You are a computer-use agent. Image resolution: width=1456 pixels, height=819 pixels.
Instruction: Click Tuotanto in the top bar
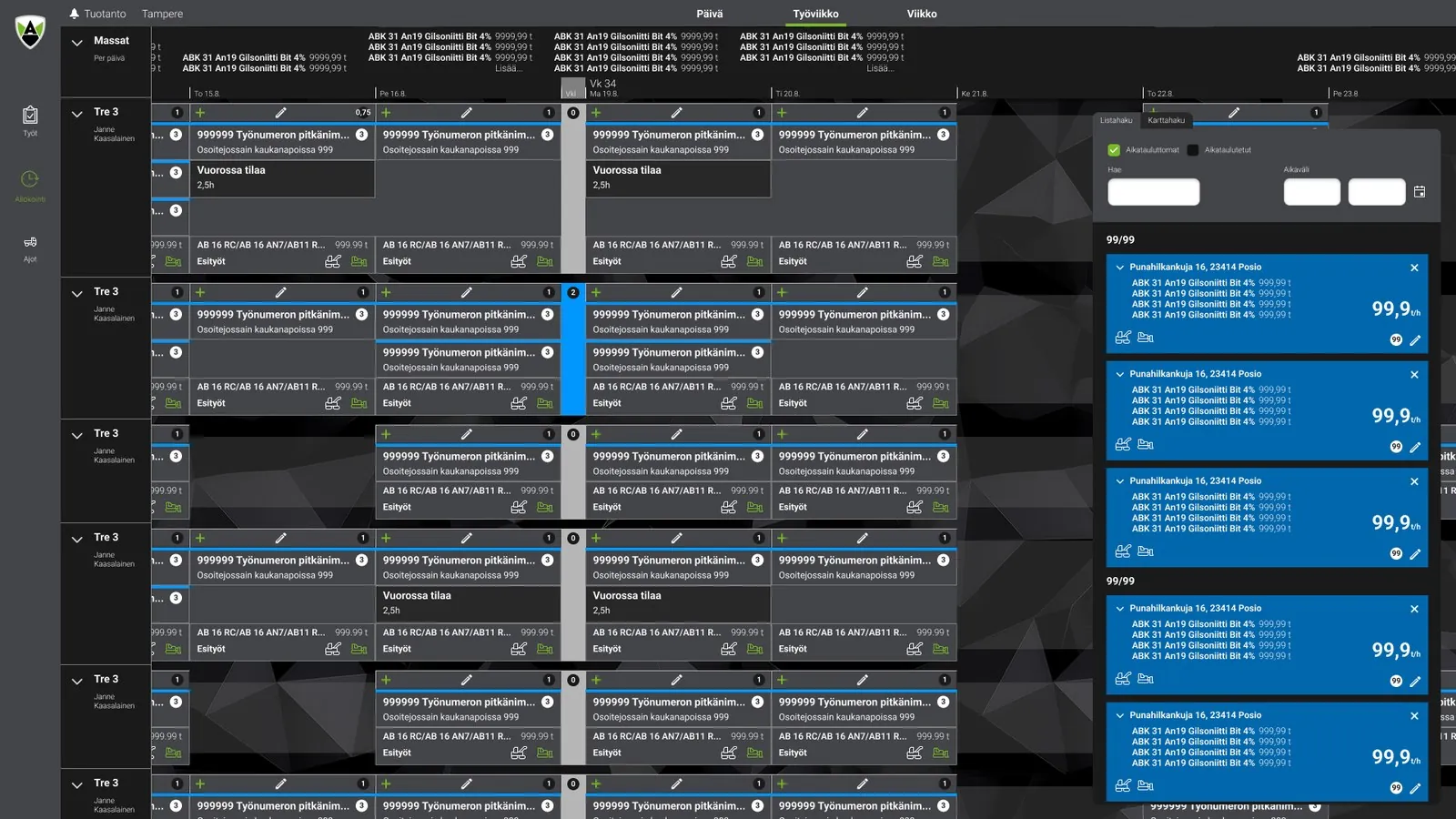(x=106, y=14)
